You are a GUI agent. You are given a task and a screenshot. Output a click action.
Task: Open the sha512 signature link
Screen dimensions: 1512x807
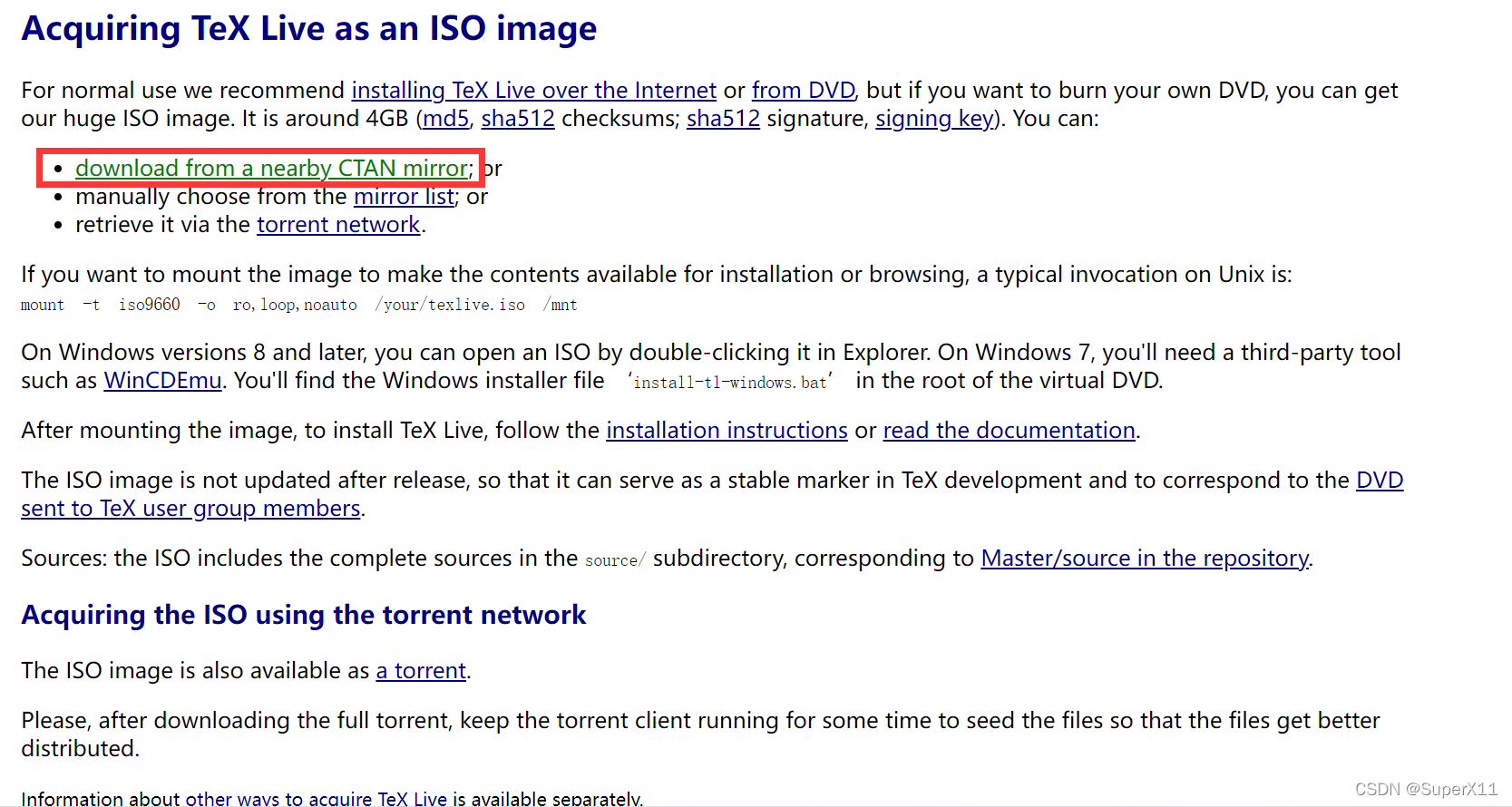coord(723,119)
